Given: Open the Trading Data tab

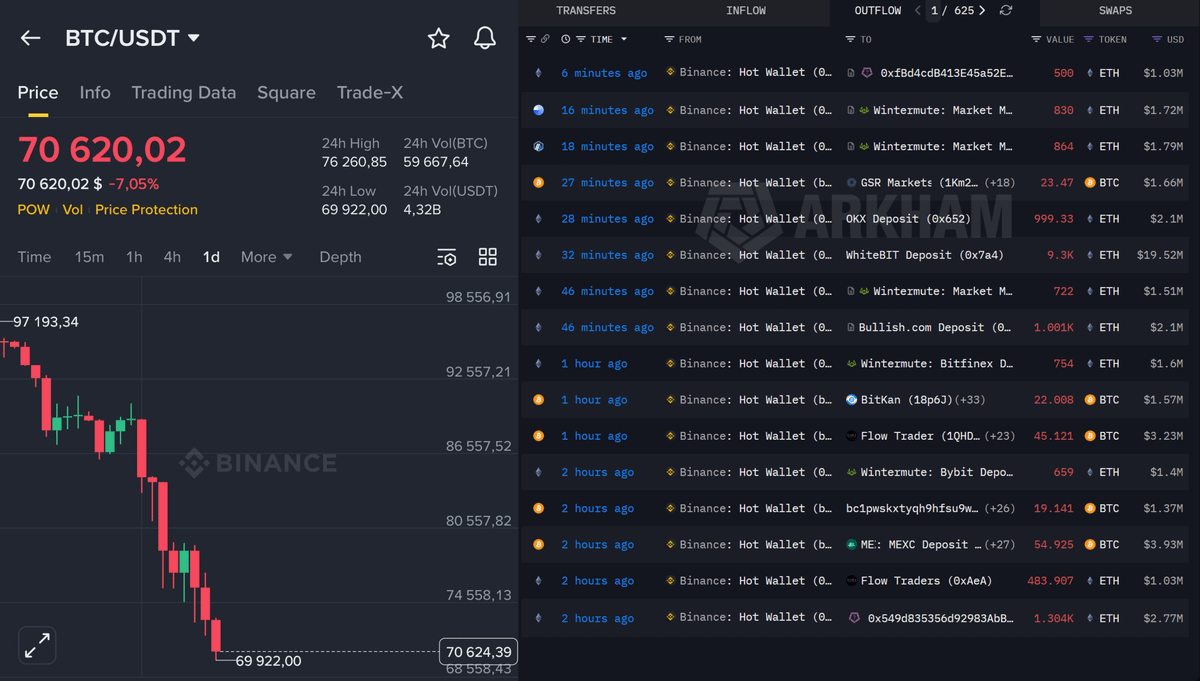Looking at the screenshot, I should 184,92.
